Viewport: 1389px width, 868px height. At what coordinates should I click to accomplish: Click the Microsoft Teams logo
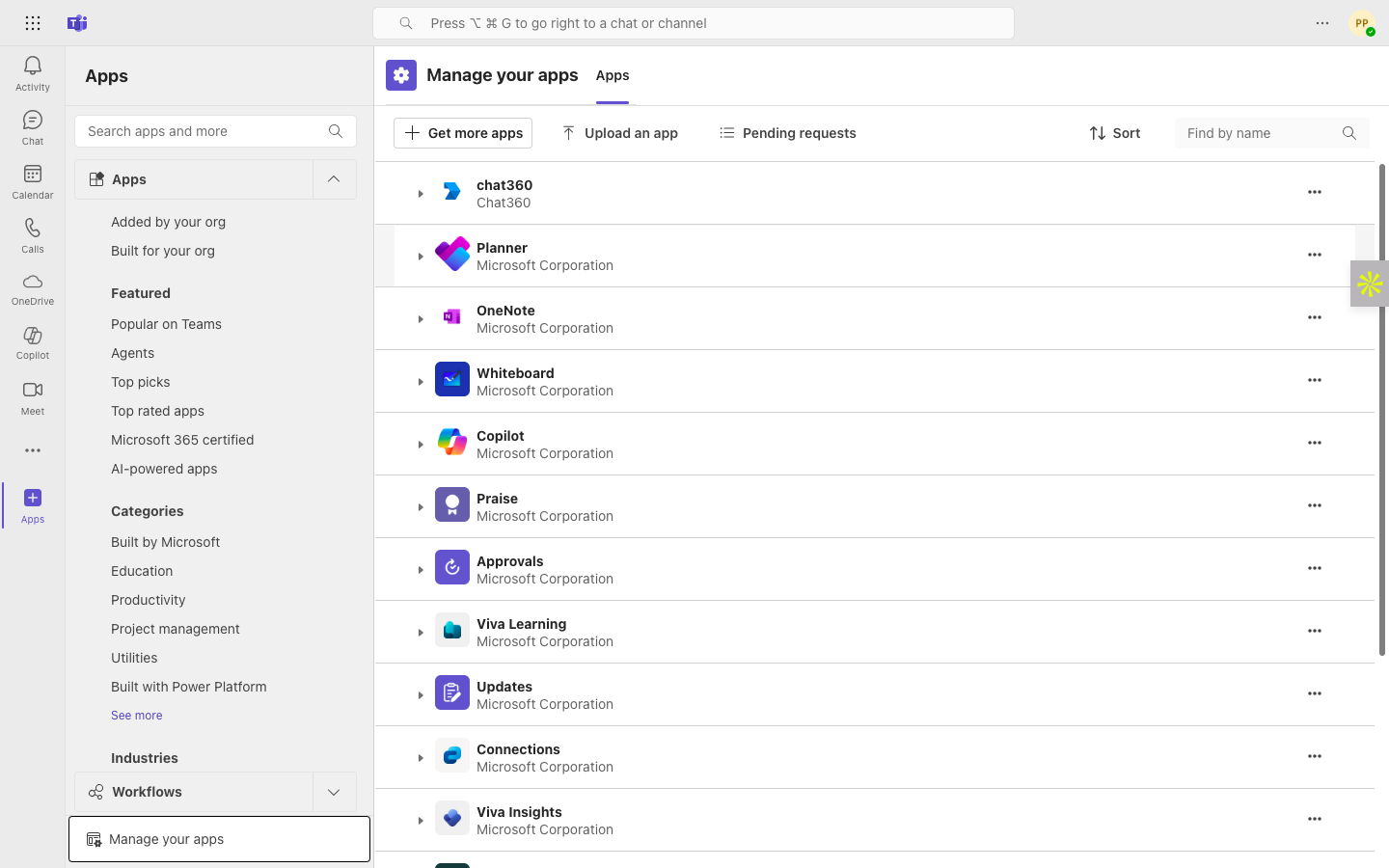[x=77, y=23]
